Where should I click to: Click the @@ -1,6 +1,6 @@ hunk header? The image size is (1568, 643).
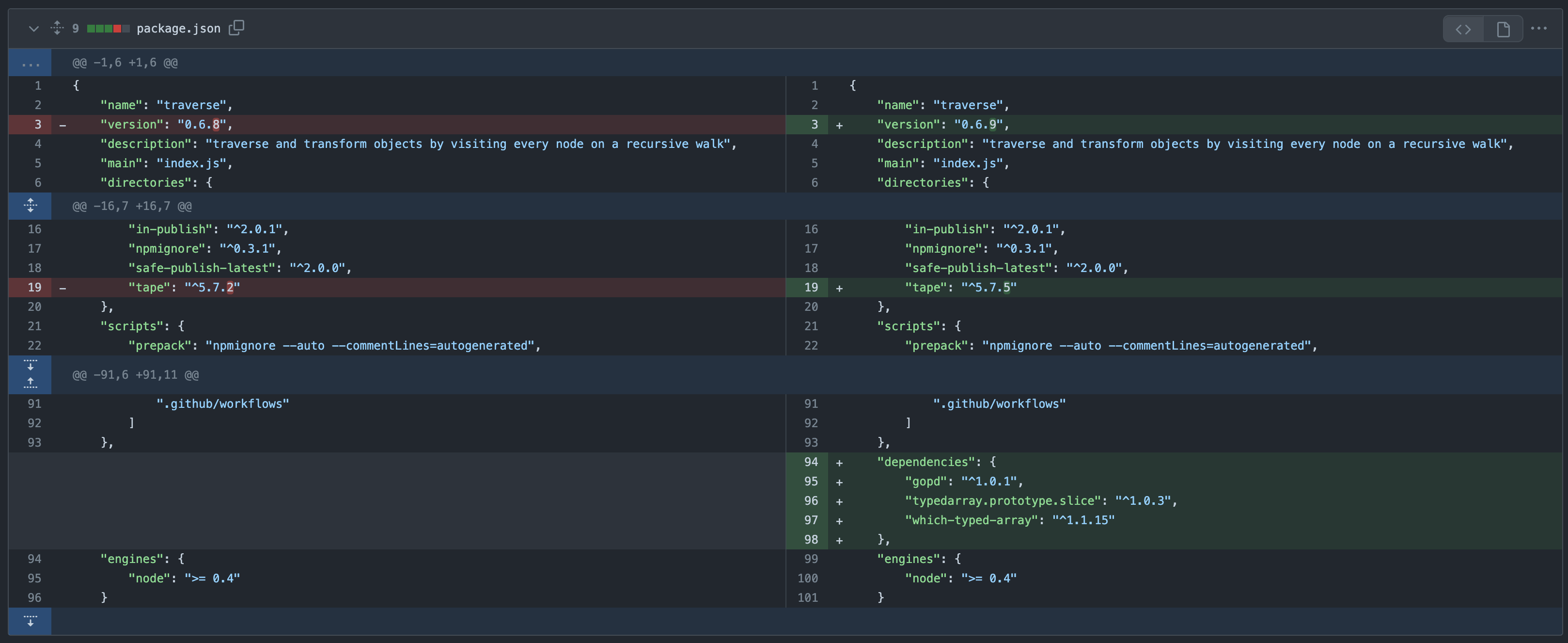click(125, 63)
